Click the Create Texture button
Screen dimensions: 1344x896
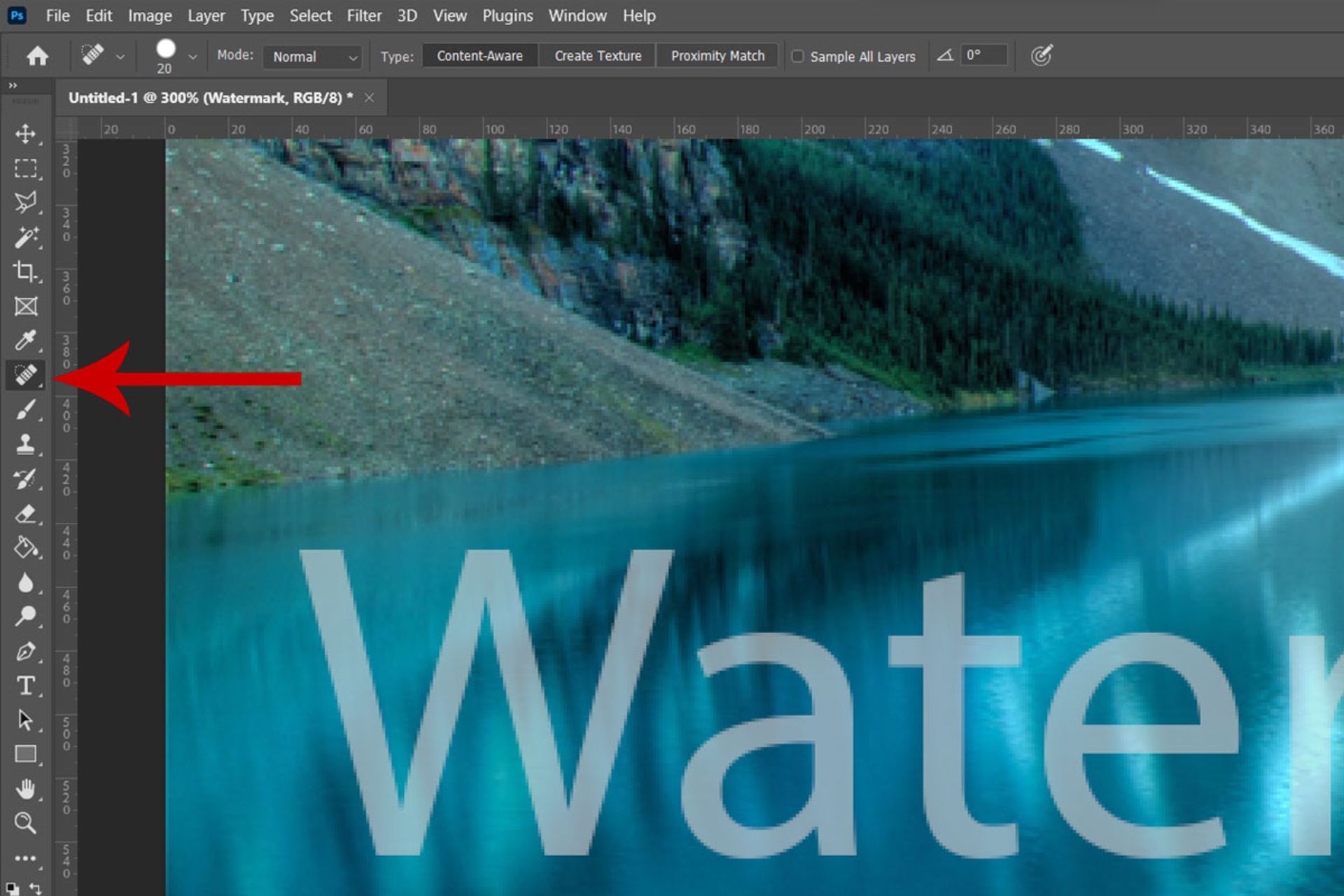click(x=598, y=56)
